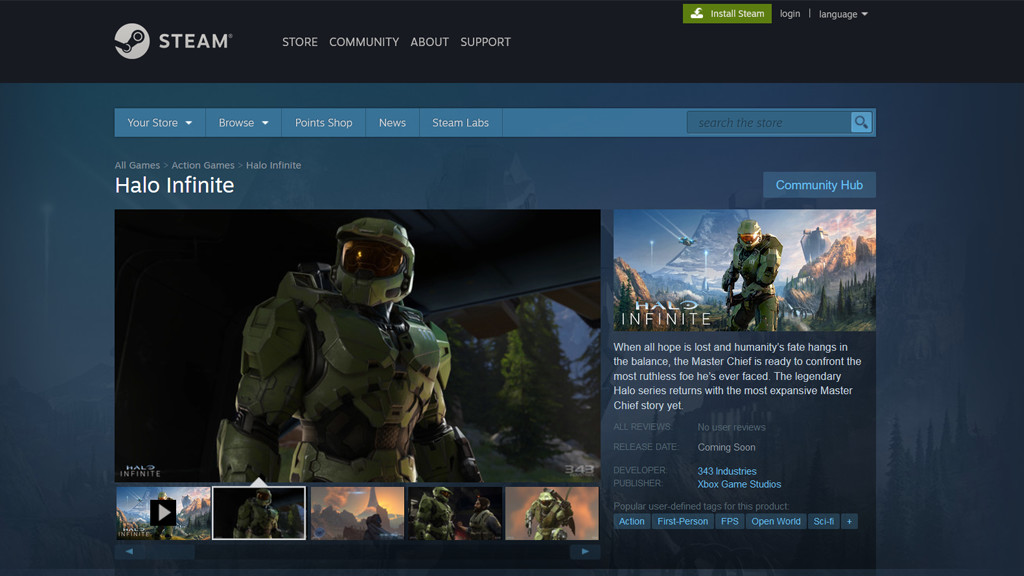Select the Open World tag

pos(776,521)
